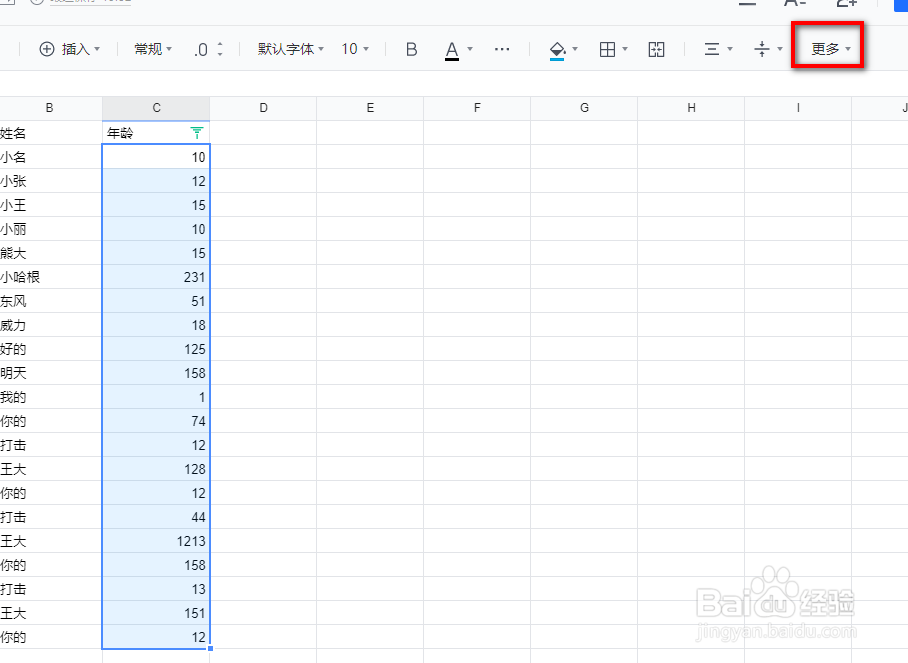908x663 pixels.
Task: Select column G header
Action: pos(584,108)
